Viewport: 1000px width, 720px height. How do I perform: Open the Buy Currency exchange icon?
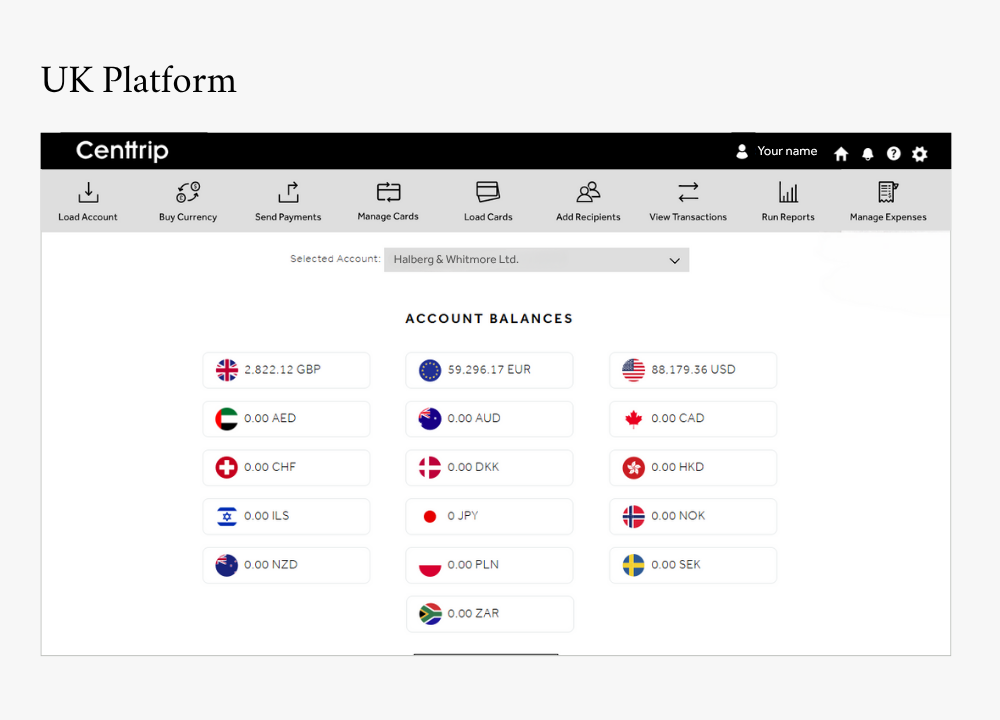pos(188,192)
